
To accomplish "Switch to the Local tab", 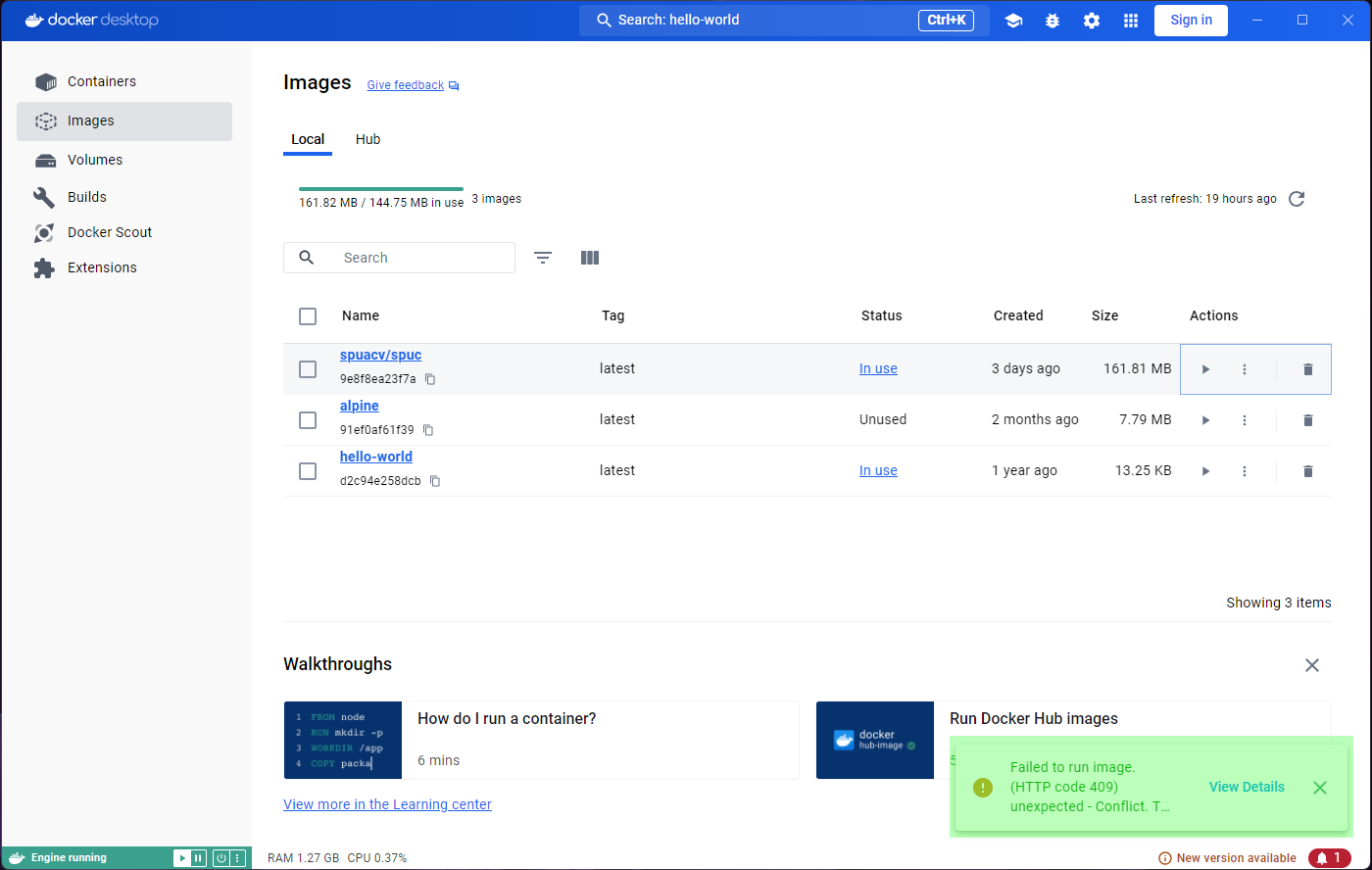I will pos(308,139).
